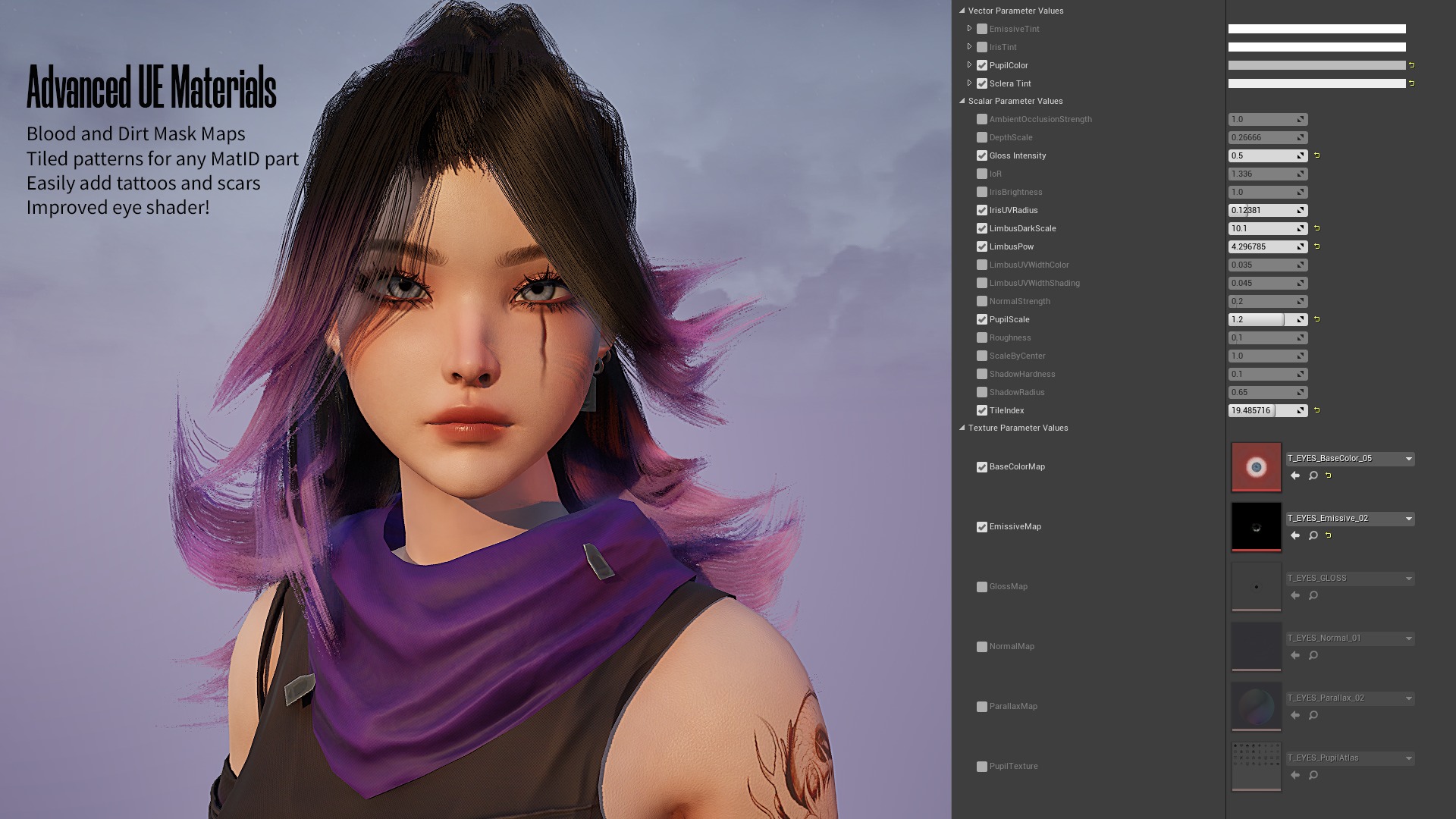Click IrisUVRadius field spinner arrow
This screenshot has height=819, width=1456.
tap(1301, 210)
